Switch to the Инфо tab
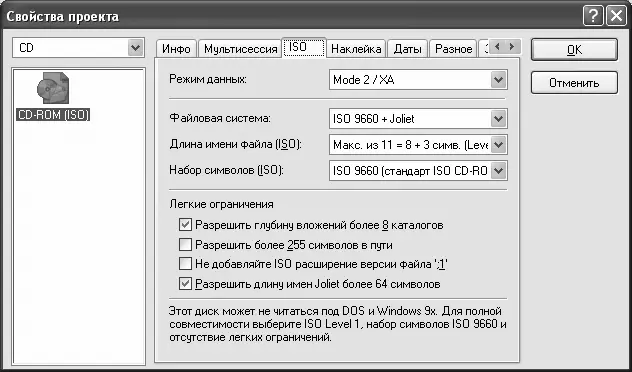Viewport: 632px width, 372px height. coord(176,49)
